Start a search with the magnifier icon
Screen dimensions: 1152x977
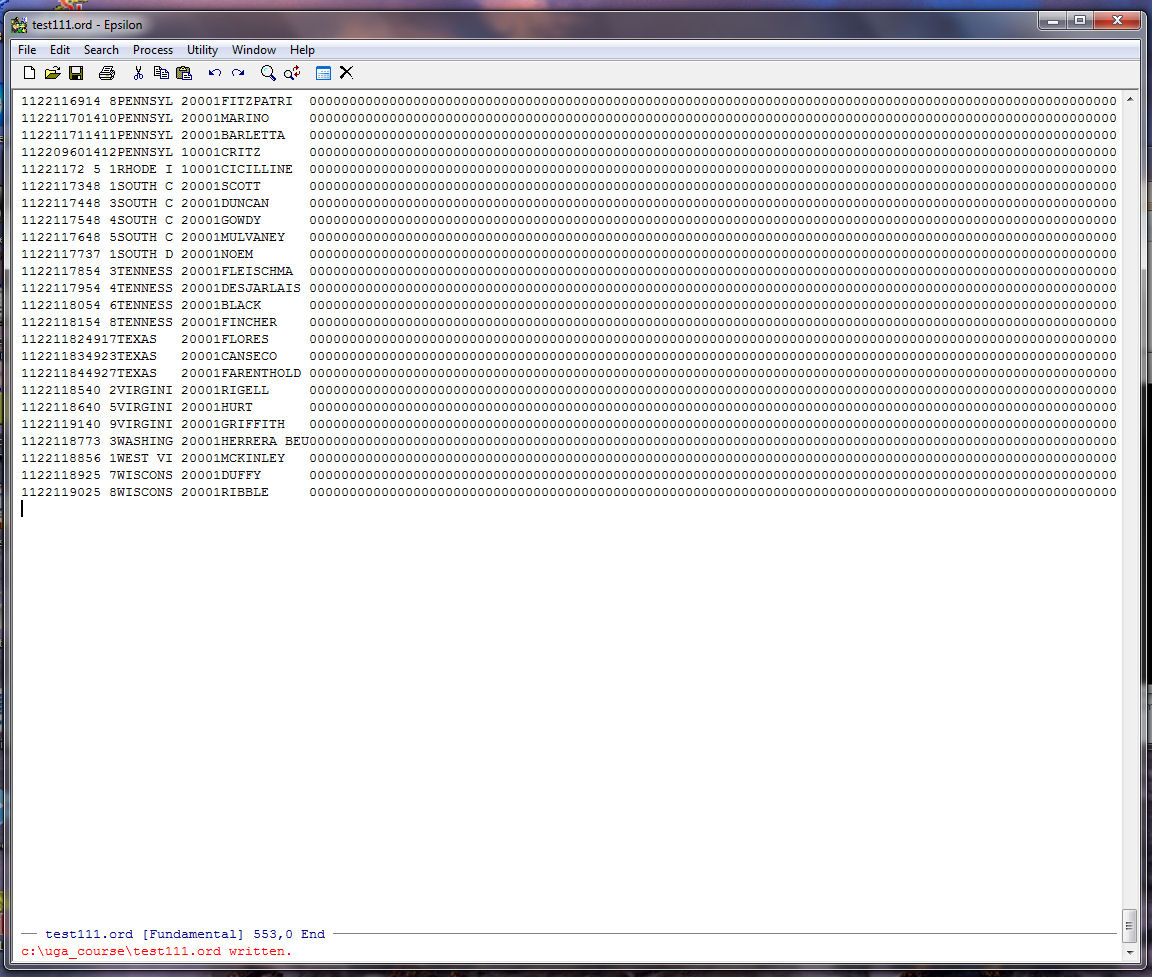point(268,73)
